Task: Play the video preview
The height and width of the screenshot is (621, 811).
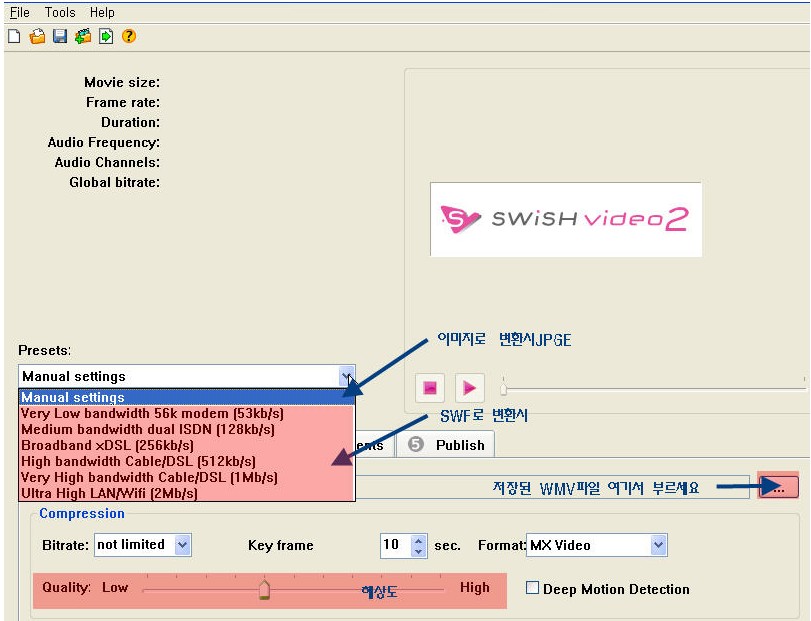Action: [x=469, y=387]
